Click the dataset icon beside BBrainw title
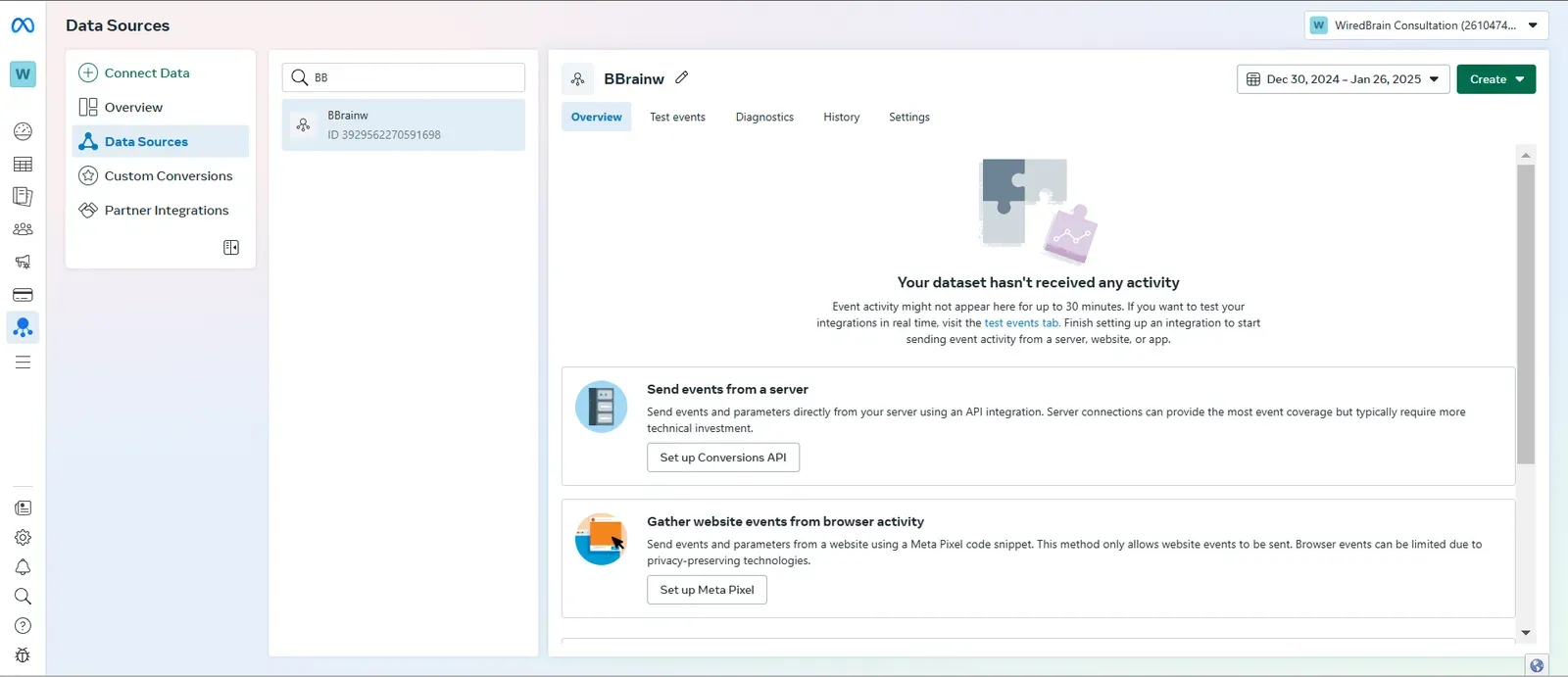Image resolution: width=1568 pixels, height=677 pixels. coord(577,79)
